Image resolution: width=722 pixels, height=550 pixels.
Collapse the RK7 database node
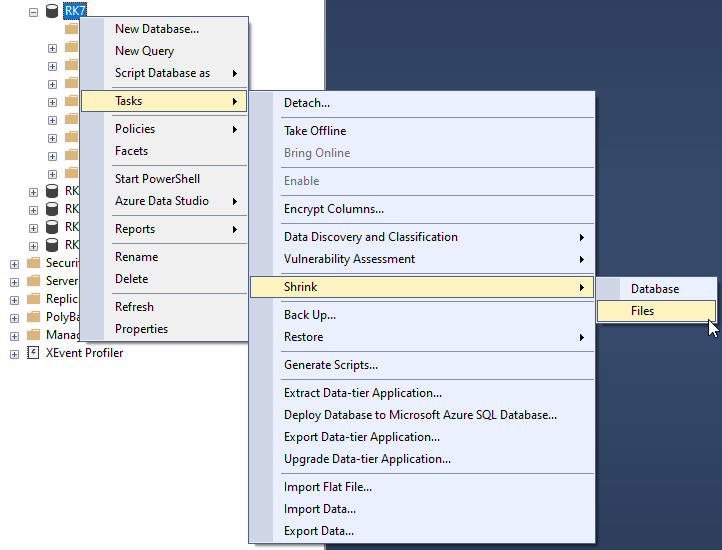tap(33, 12)
